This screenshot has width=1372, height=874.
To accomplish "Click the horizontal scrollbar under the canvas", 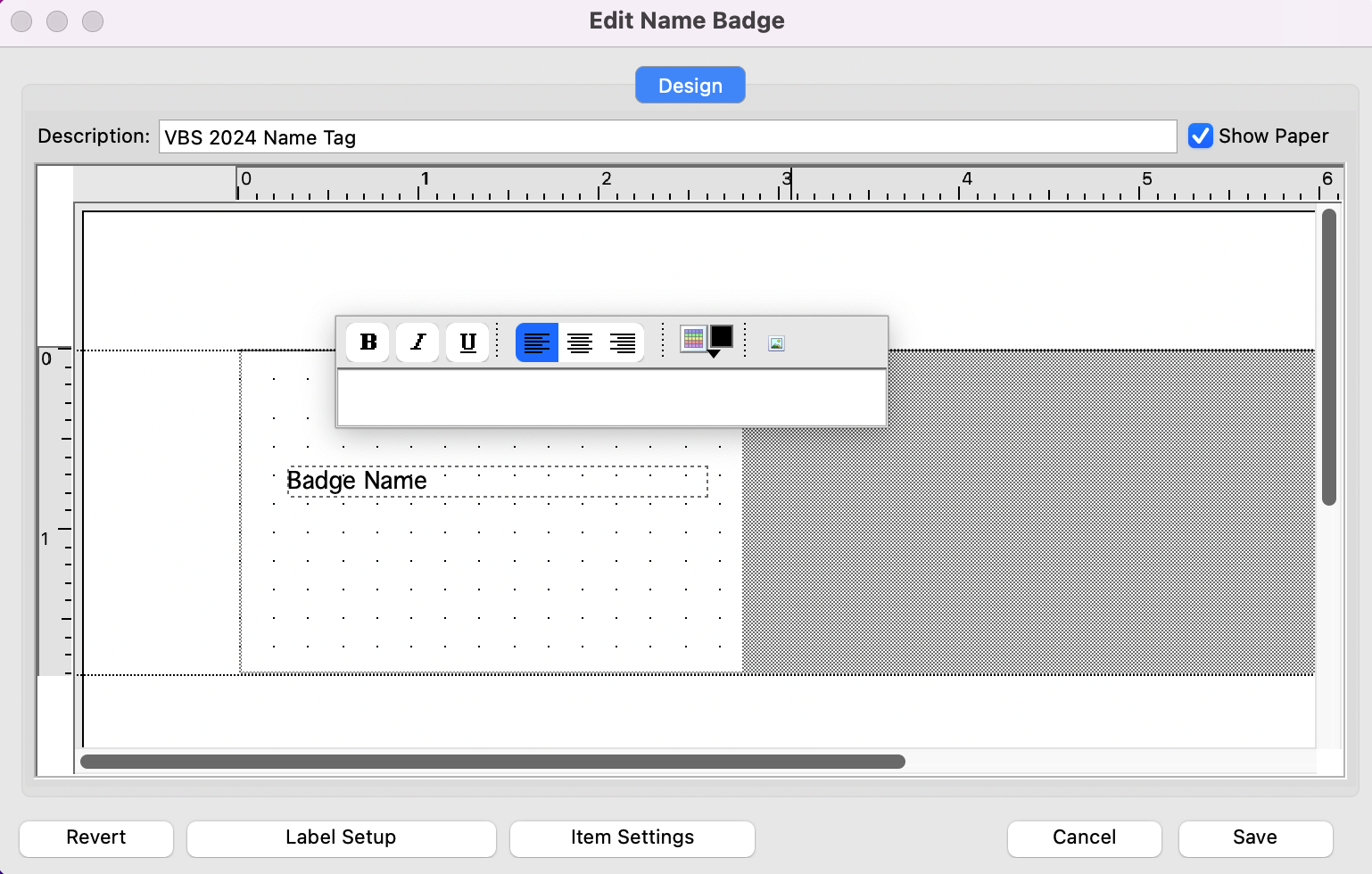I will (x=492, y=762).
